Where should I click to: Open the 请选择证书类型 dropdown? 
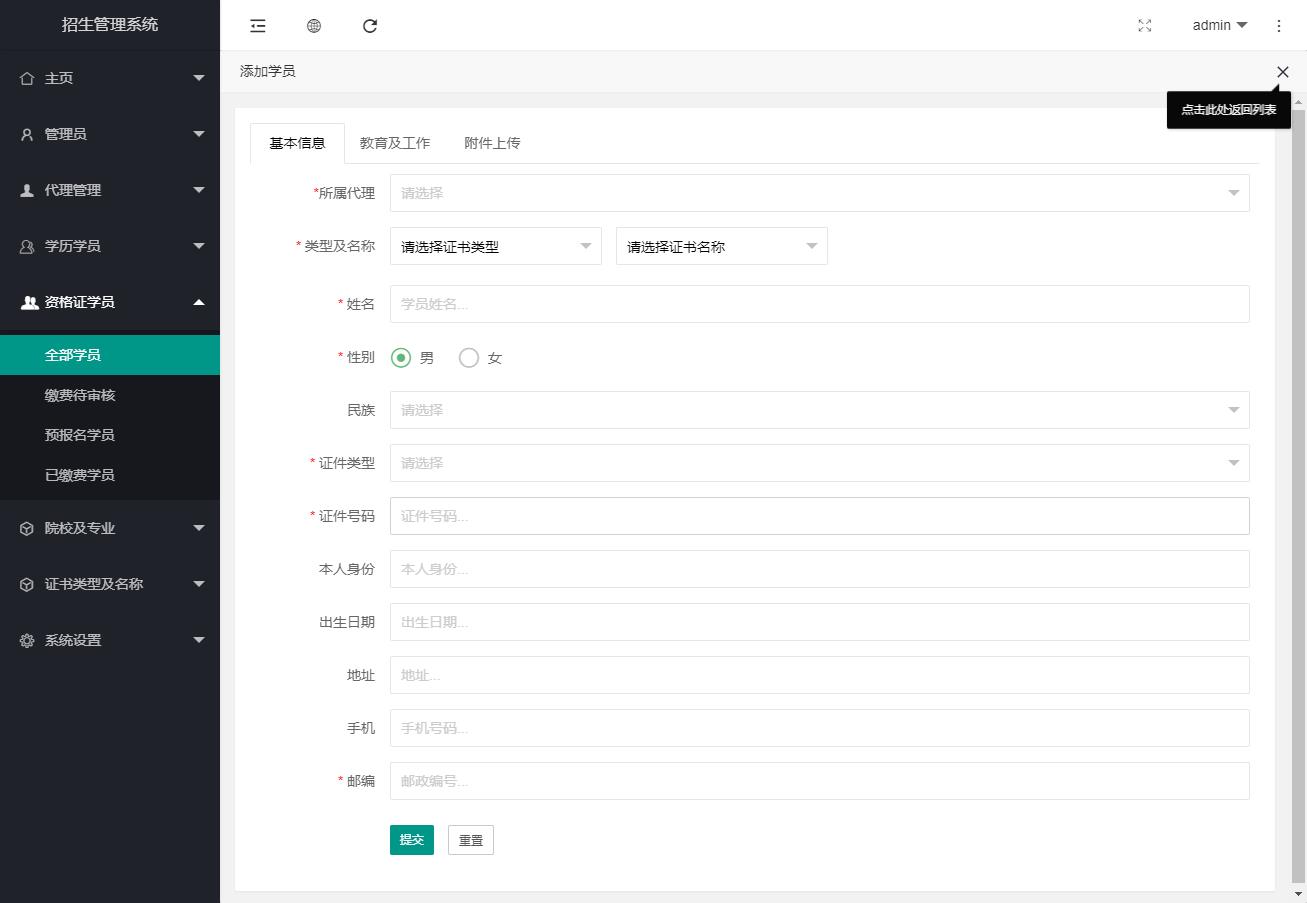click(x=495, y=246)
